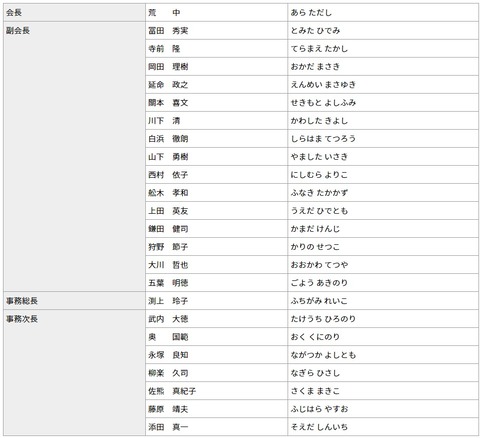Click the 会長 header cell
The image size is (480, 438).
(x=75, y=13)
